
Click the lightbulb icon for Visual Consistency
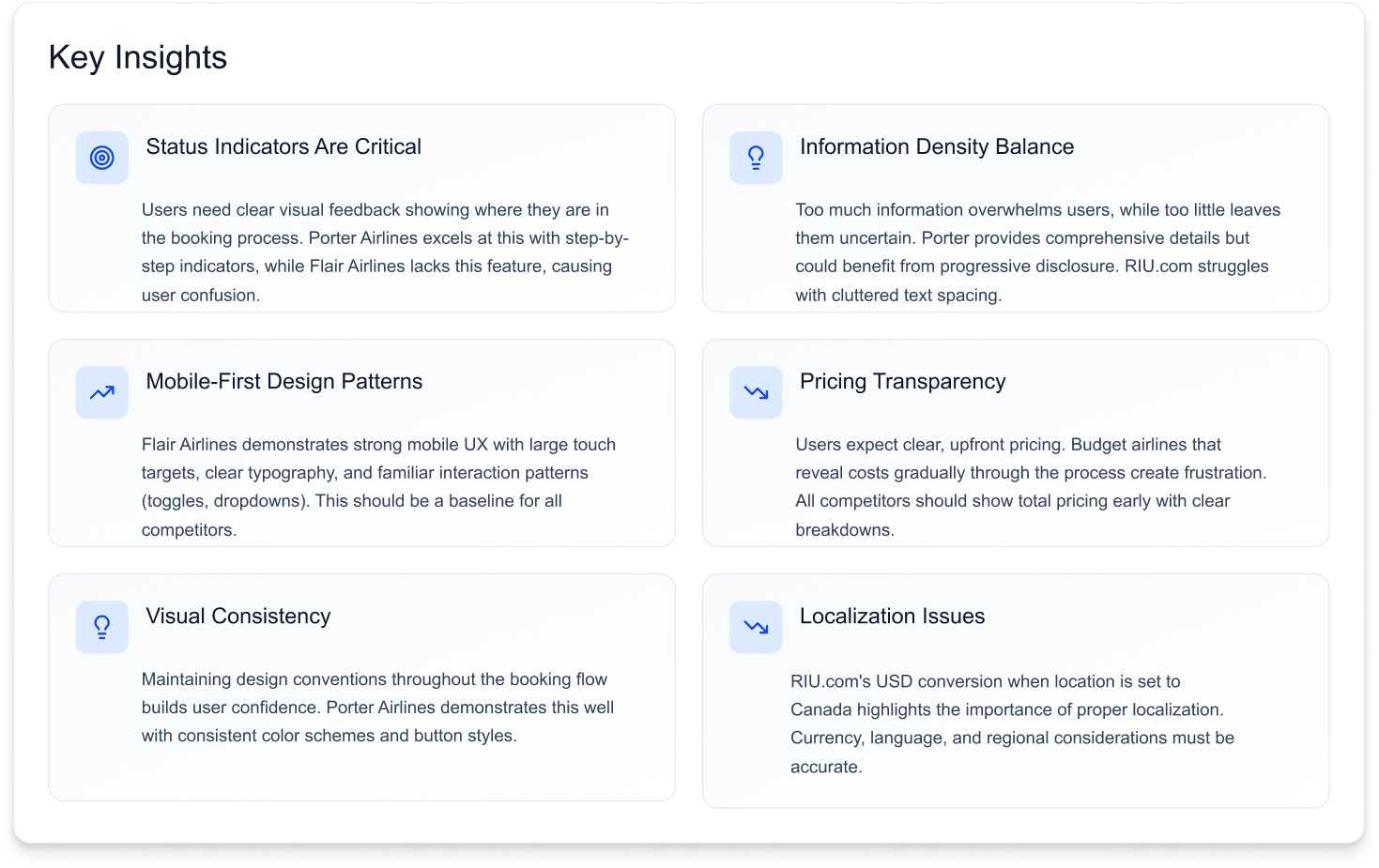[101, 627]
